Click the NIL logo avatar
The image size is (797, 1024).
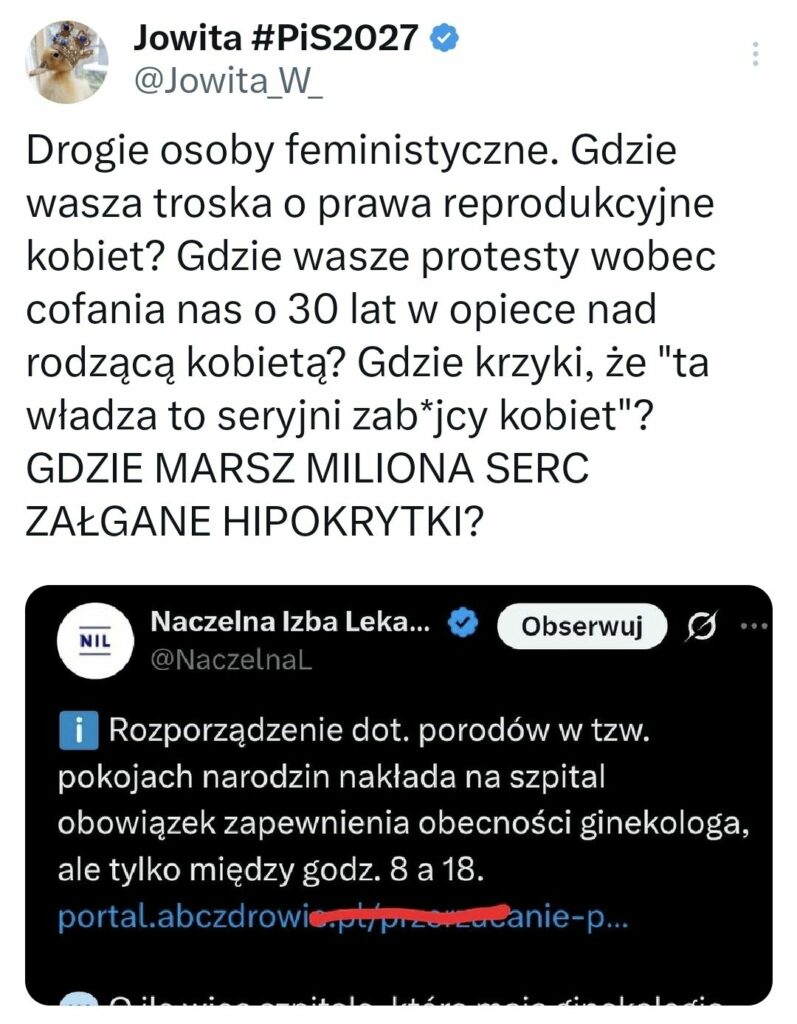coord(93,637)
